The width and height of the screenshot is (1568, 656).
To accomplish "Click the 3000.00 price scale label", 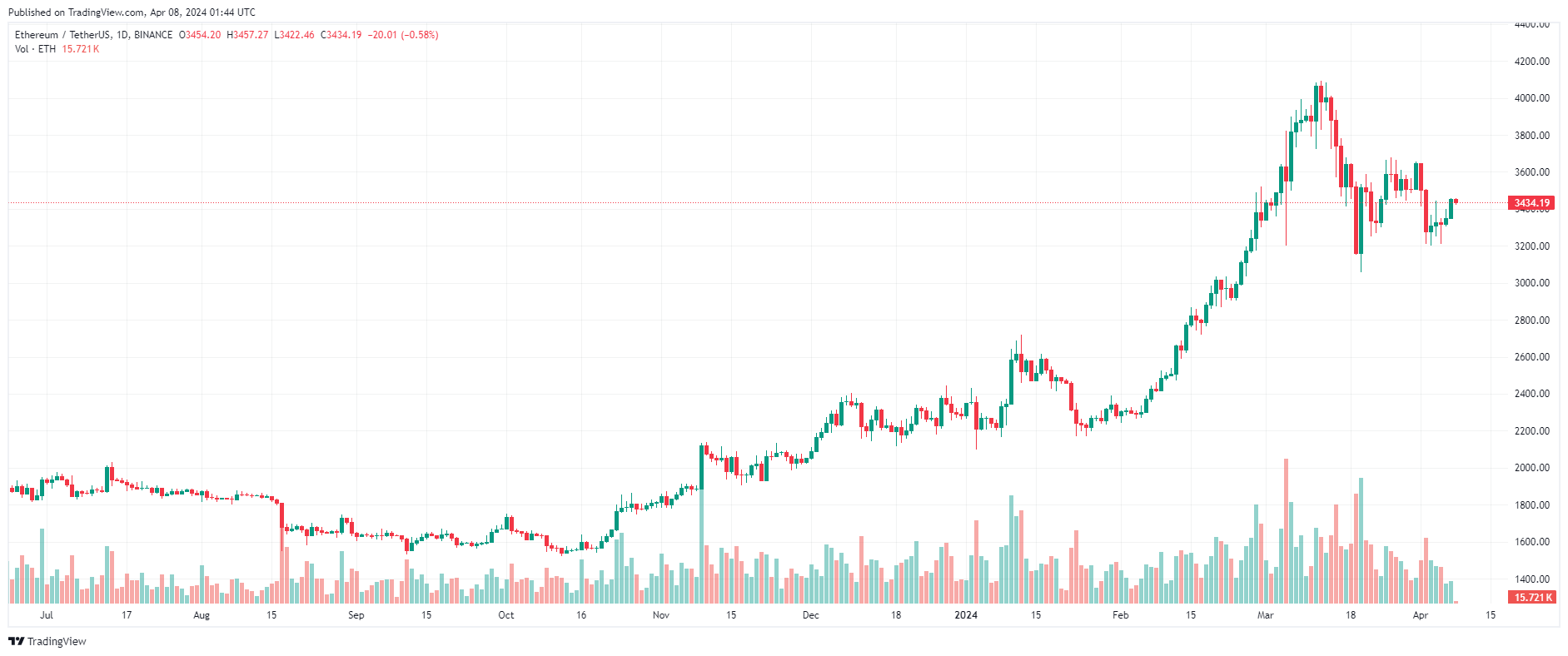I will point(1531,283).
